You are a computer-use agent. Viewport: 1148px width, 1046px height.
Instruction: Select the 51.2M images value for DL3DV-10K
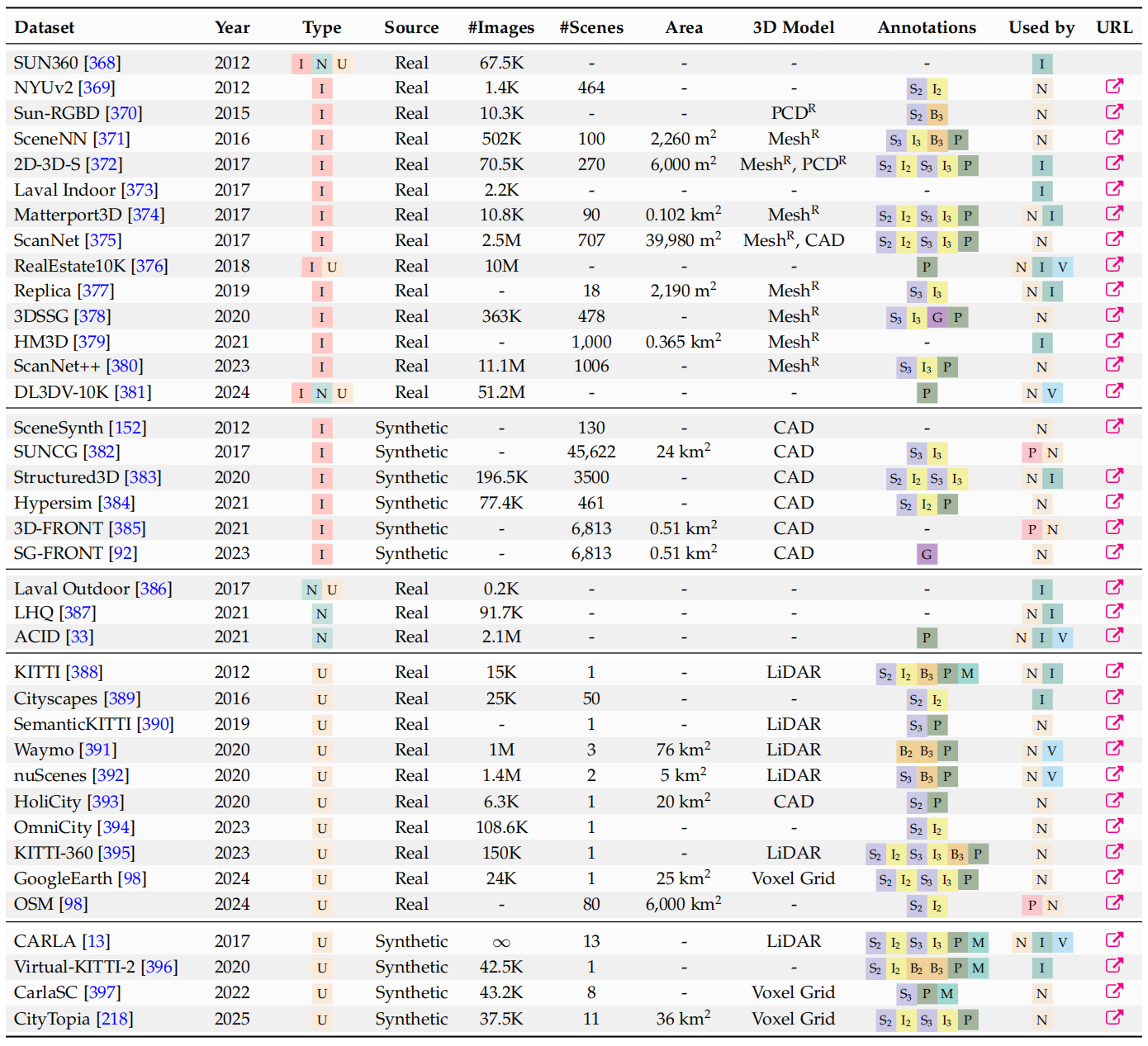pos(501,392)
